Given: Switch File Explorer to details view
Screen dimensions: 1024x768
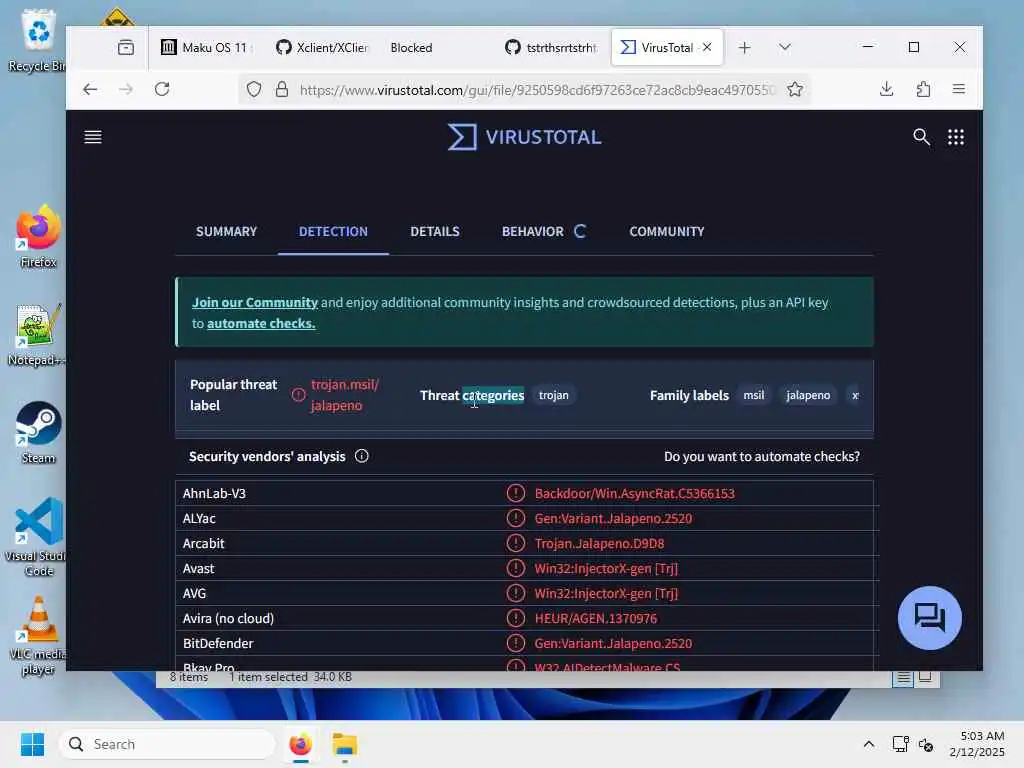Looking at the screenshot, I should [x=903, y=678].
